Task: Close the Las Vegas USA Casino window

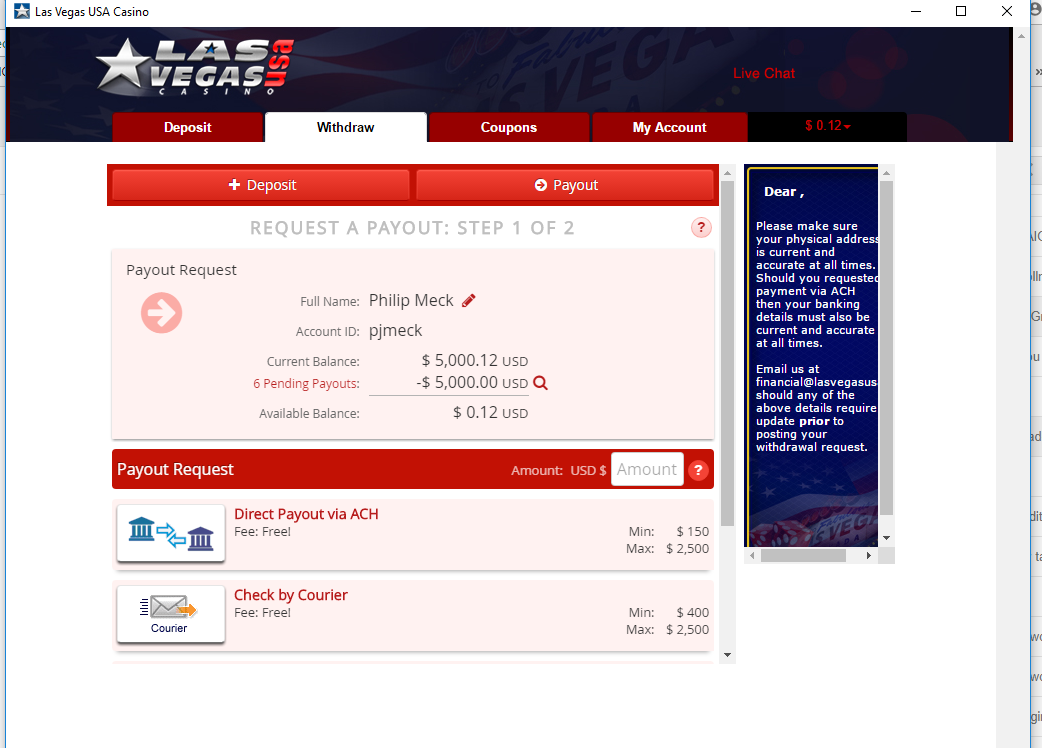Action: [x=1007, y=11]
